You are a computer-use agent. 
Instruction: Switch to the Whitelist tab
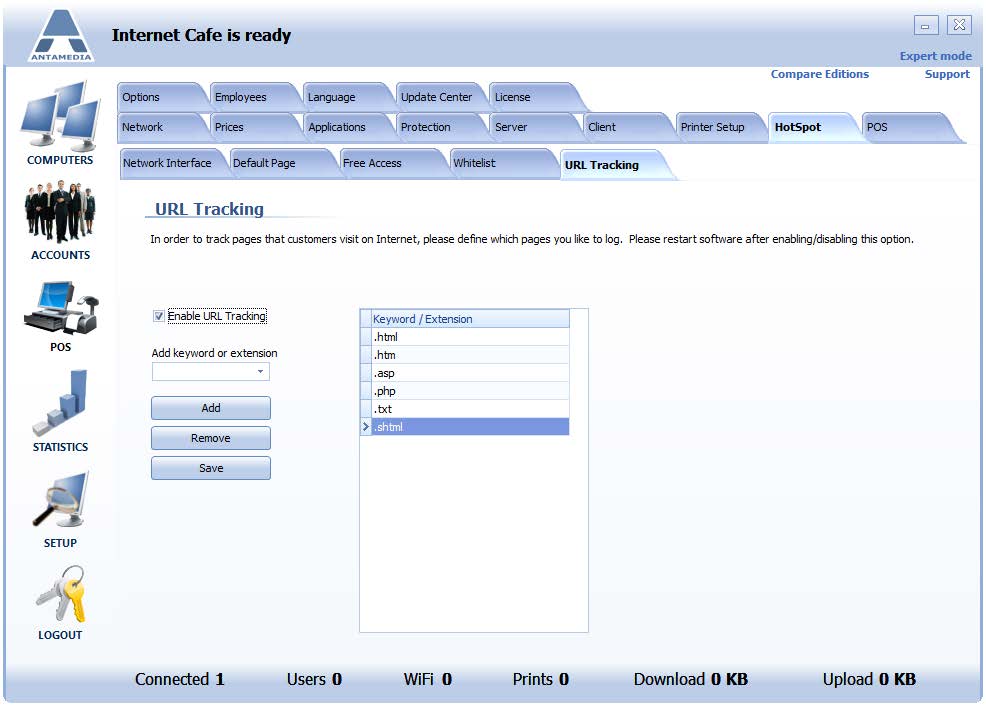click(x=475, y=163)
